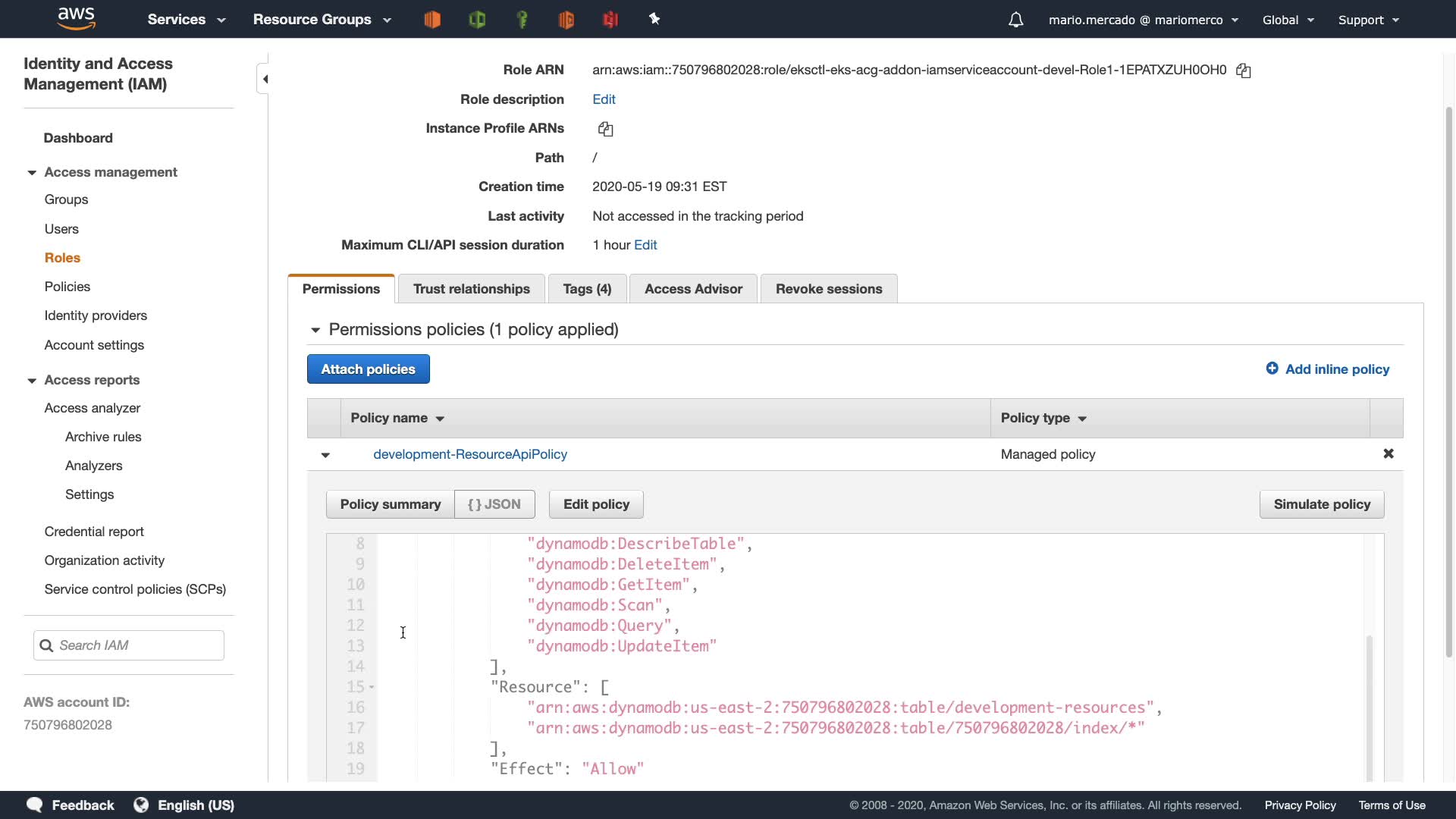Click the AWS logo home icon

point(76,19)
